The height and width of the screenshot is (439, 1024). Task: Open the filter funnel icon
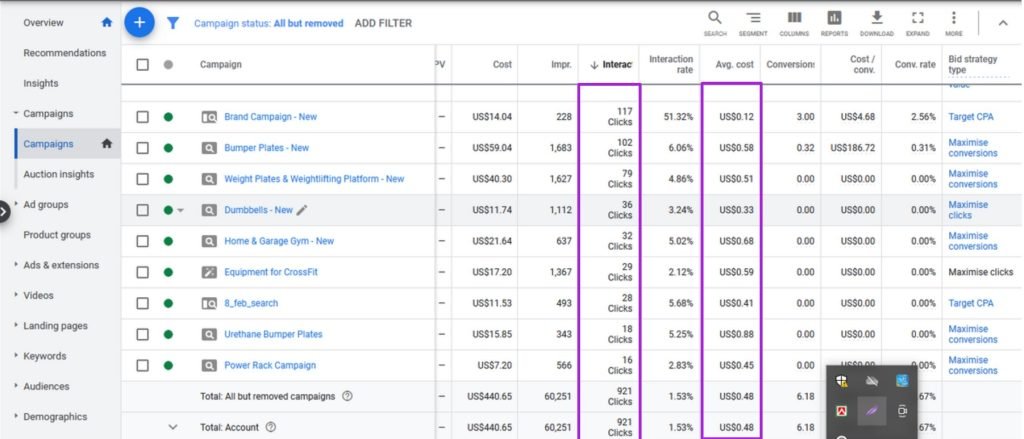pos(173,23)
